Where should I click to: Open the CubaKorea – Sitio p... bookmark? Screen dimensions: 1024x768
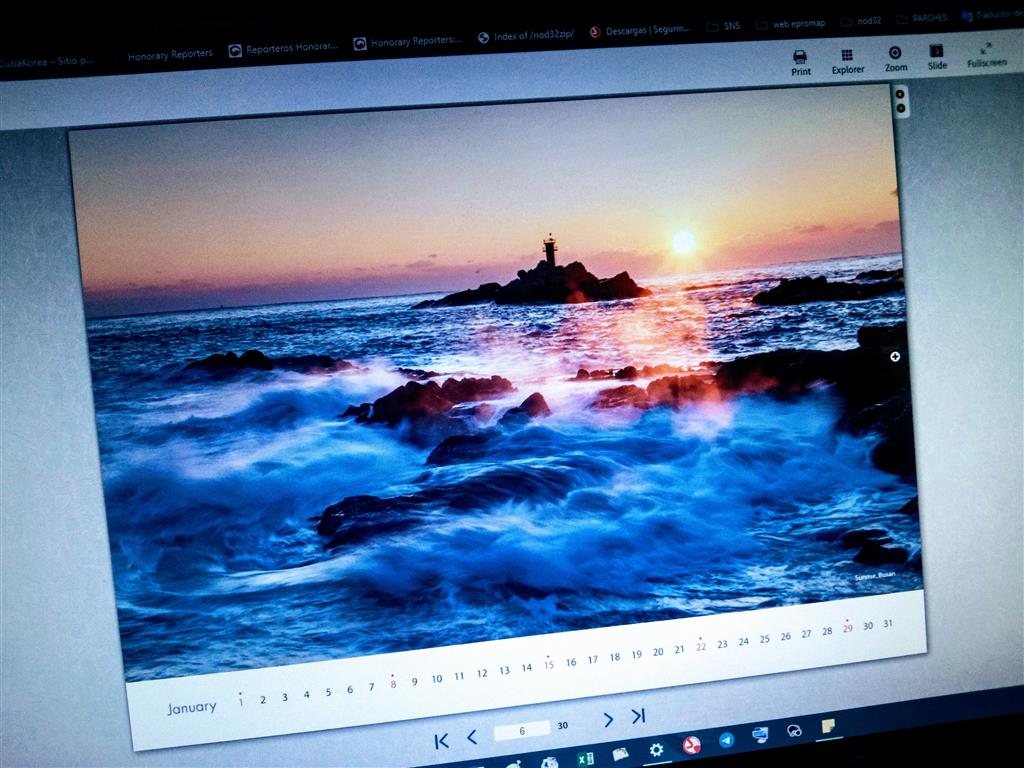click(46, 62)
